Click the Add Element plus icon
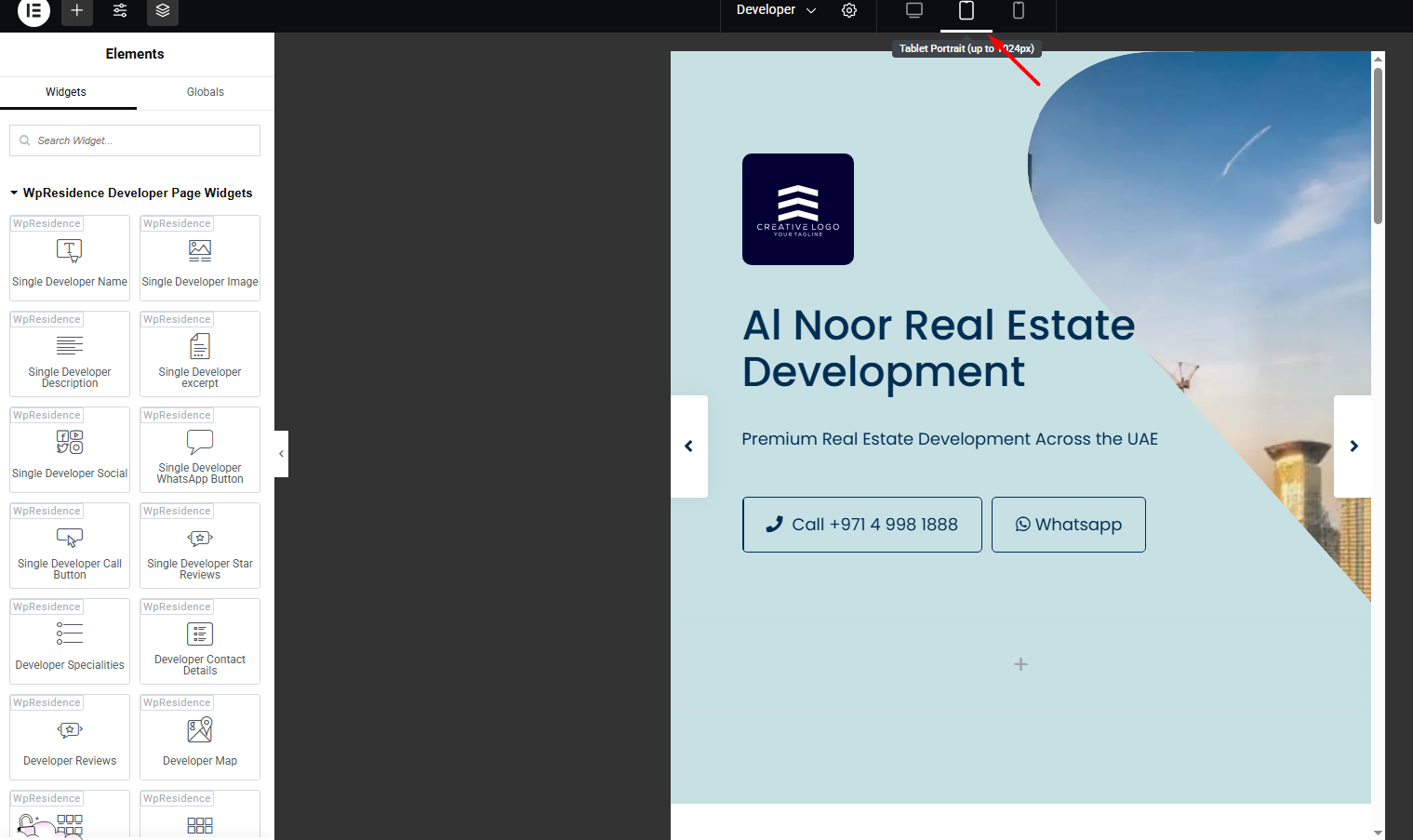This screenshot has height=840, width=1413. click(x=77, y=11)
